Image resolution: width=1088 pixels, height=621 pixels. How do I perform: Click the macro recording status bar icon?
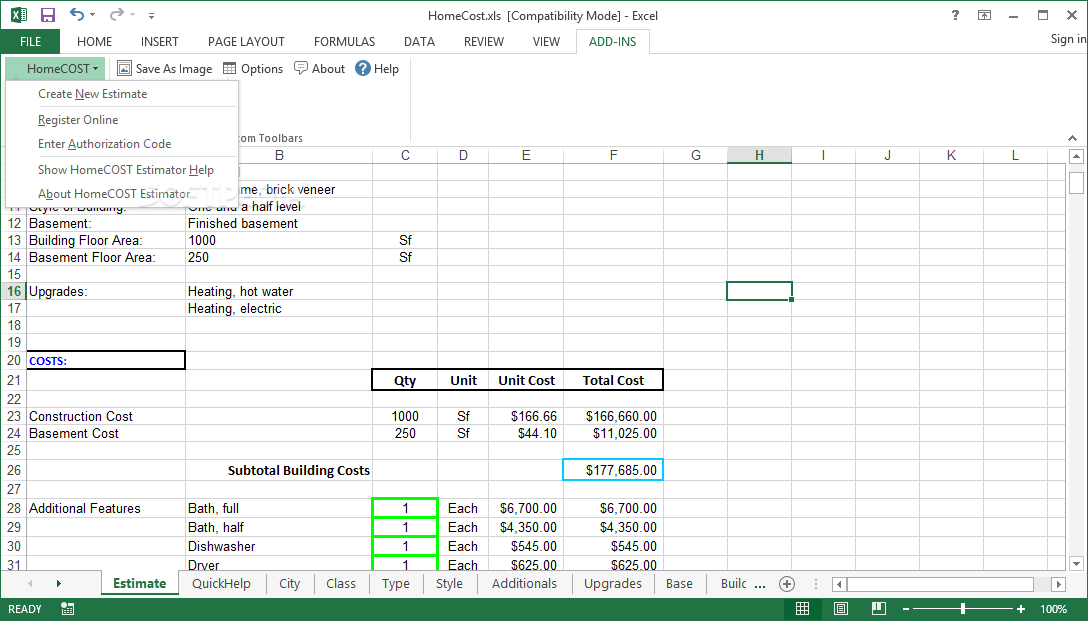tap(67, 609)
